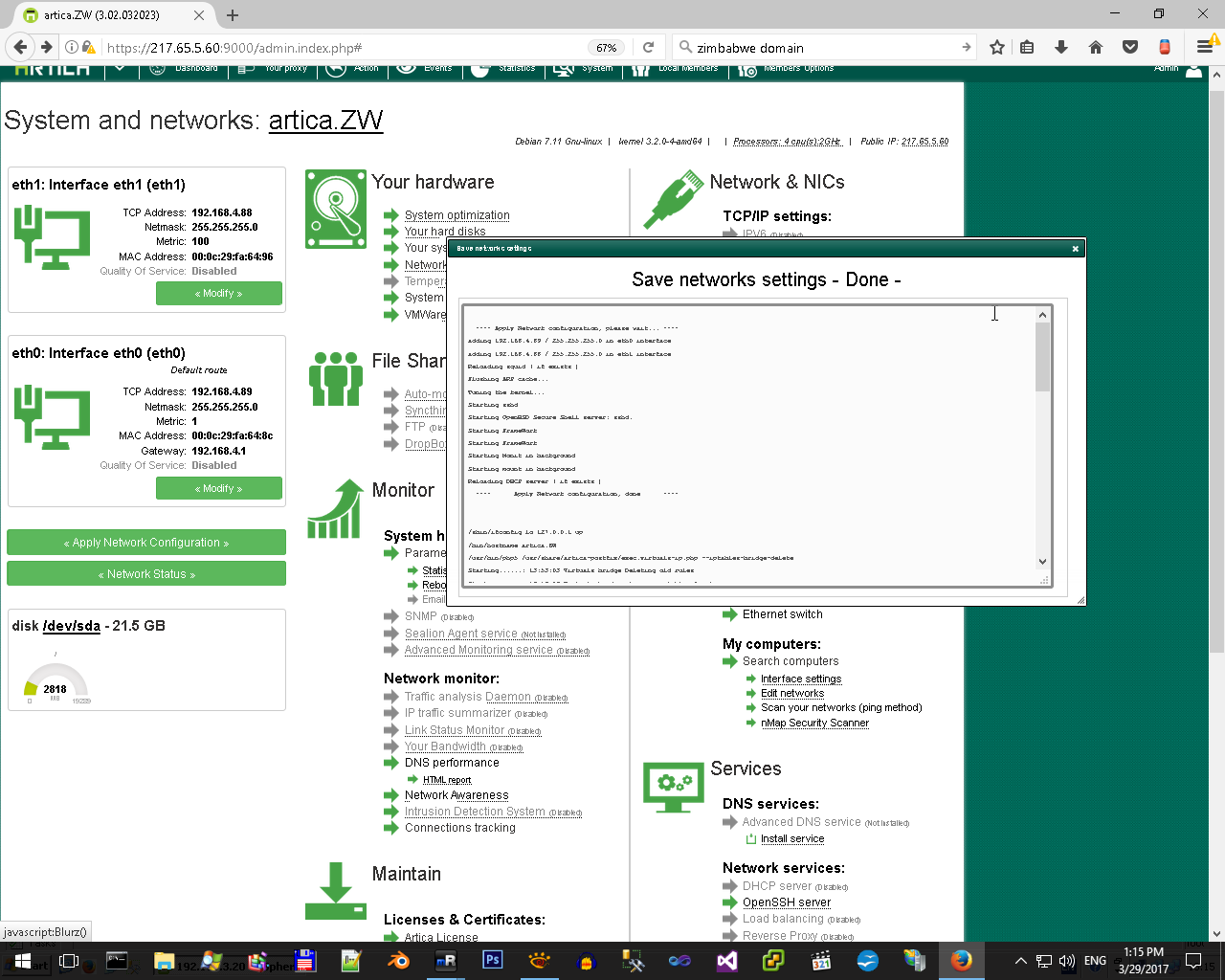
Task: Select the artica.ZW browser tab
Action: [115, 15]
